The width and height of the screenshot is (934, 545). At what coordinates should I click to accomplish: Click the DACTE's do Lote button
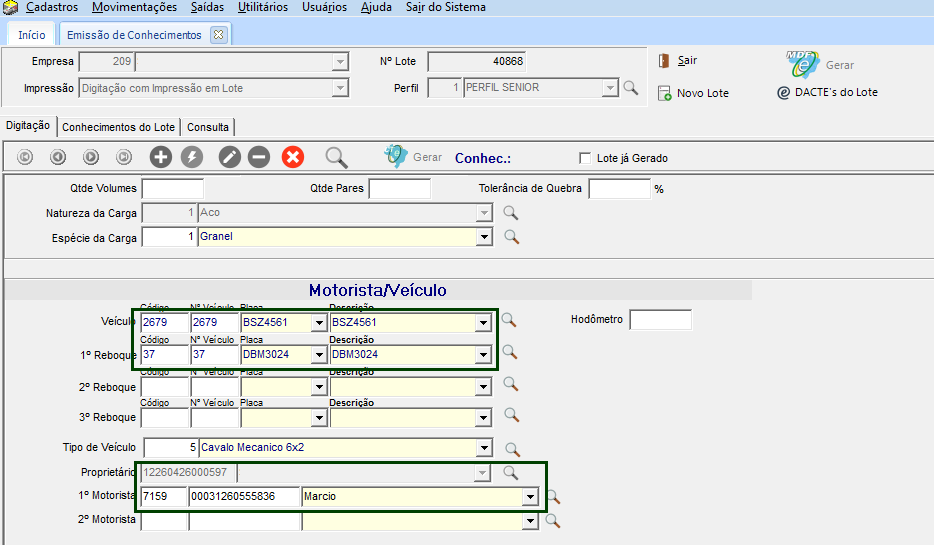click(x=828, y=93)
